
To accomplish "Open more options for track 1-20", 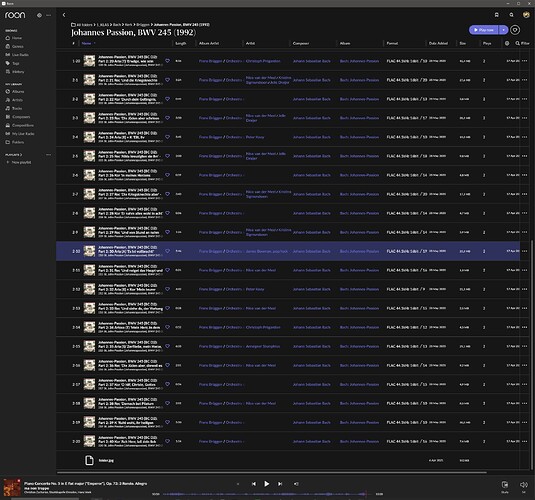I will [524, 61].
